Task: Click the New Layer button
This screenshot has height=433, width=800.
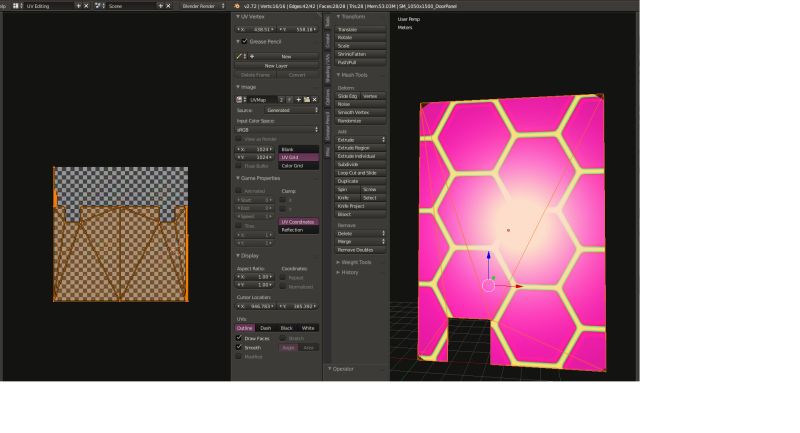Action: pyautogui.click(x=277, y=66)
